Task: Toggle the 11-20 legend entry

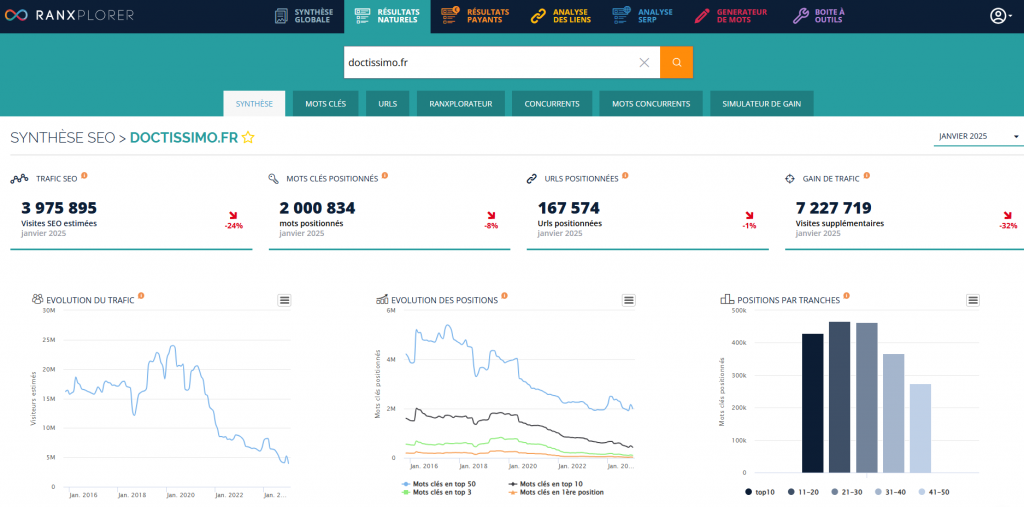Action: point(804,492)
